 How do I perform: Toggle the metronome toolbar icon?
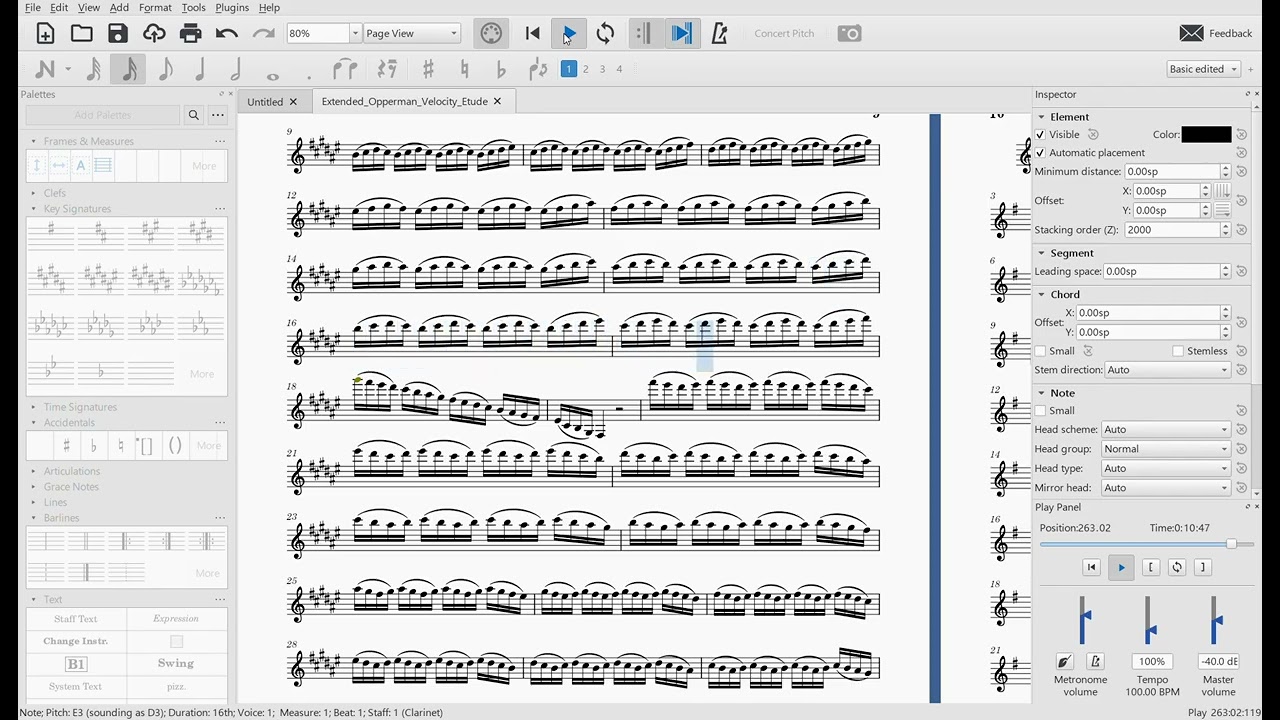[x=719, y=33]
